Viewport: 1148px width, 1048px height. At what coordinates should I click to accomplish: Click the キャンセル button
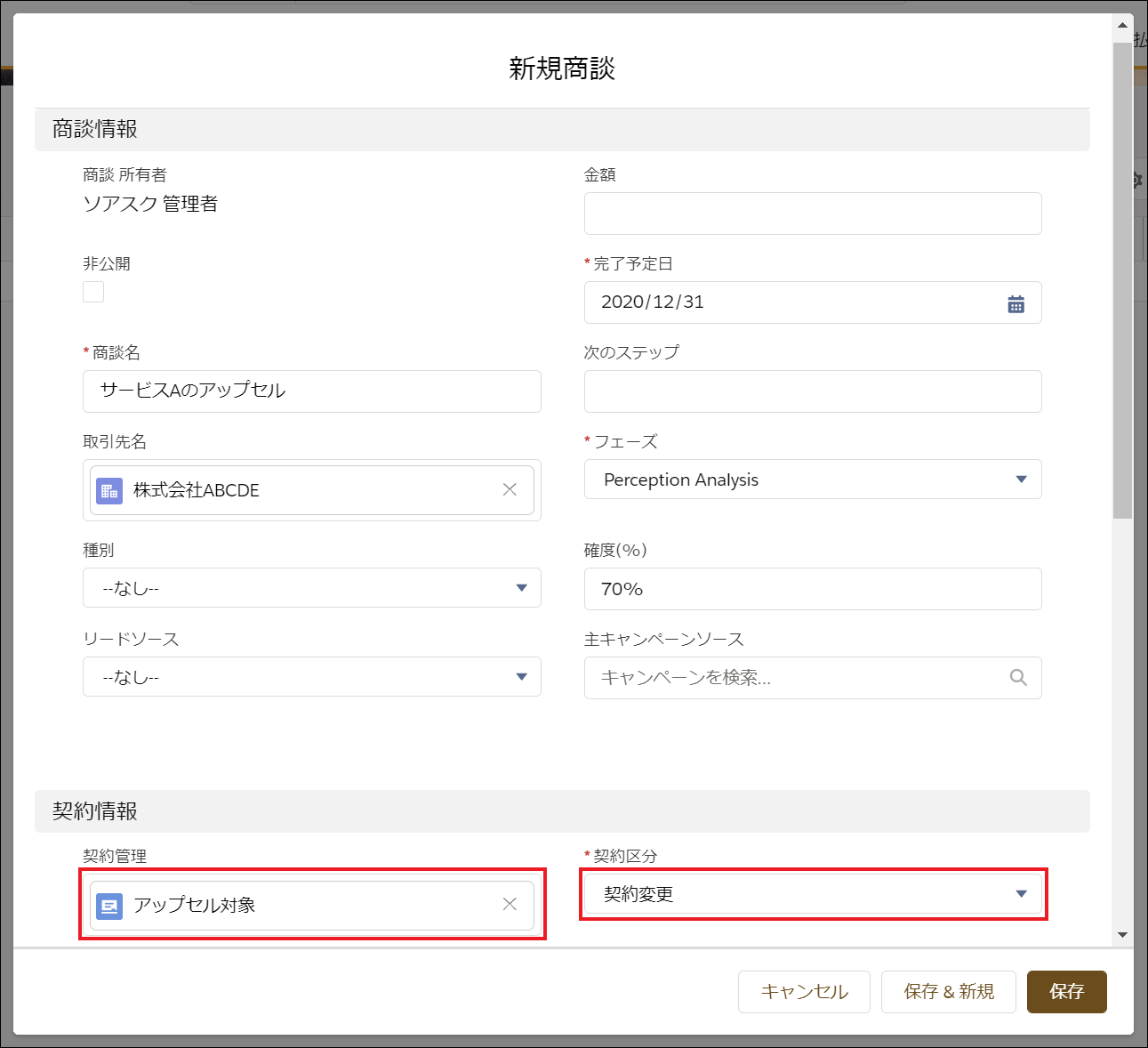(x=804, y=991)
